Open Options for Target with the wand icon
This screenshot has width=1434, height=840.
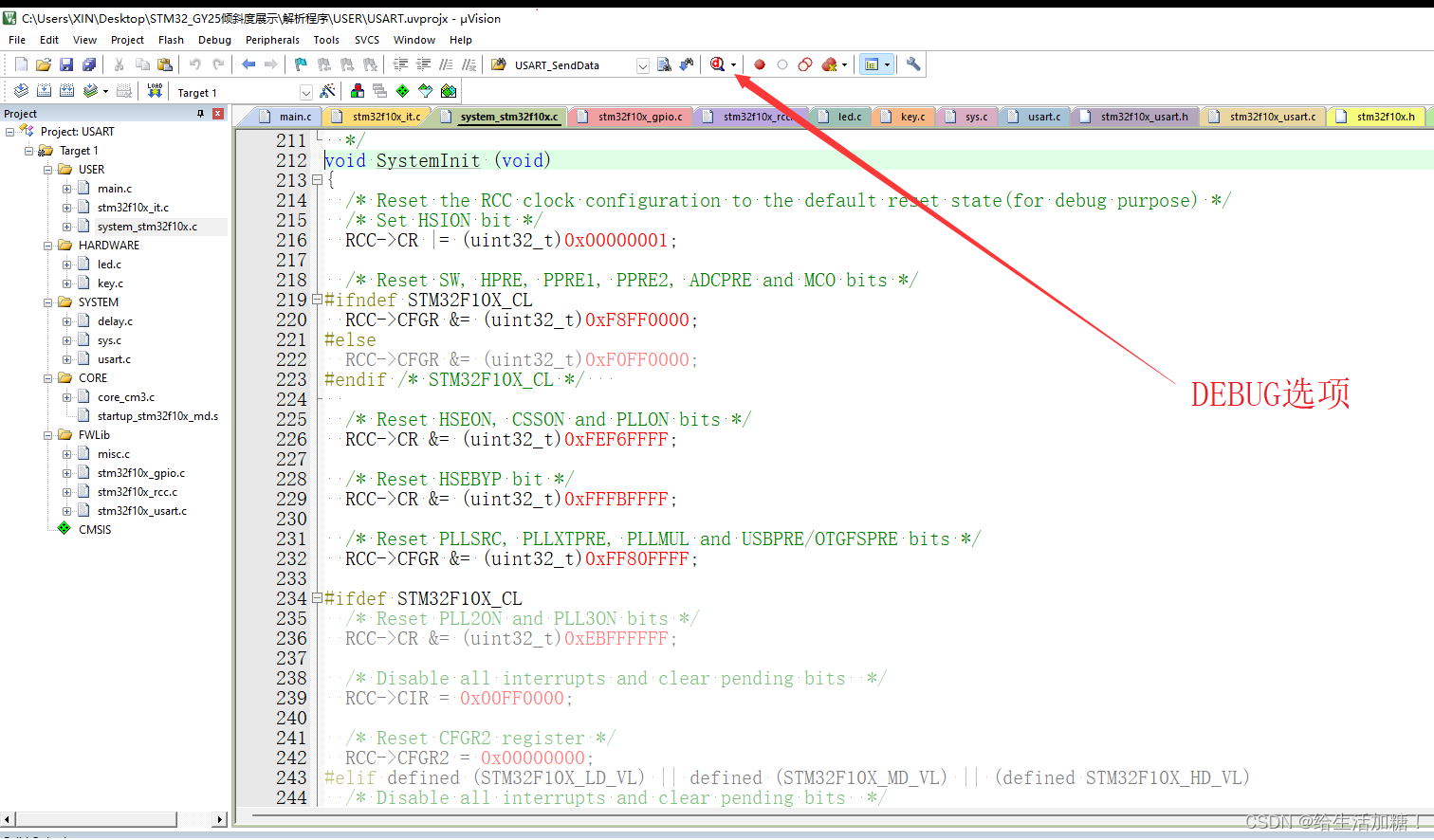click(327, 91)
